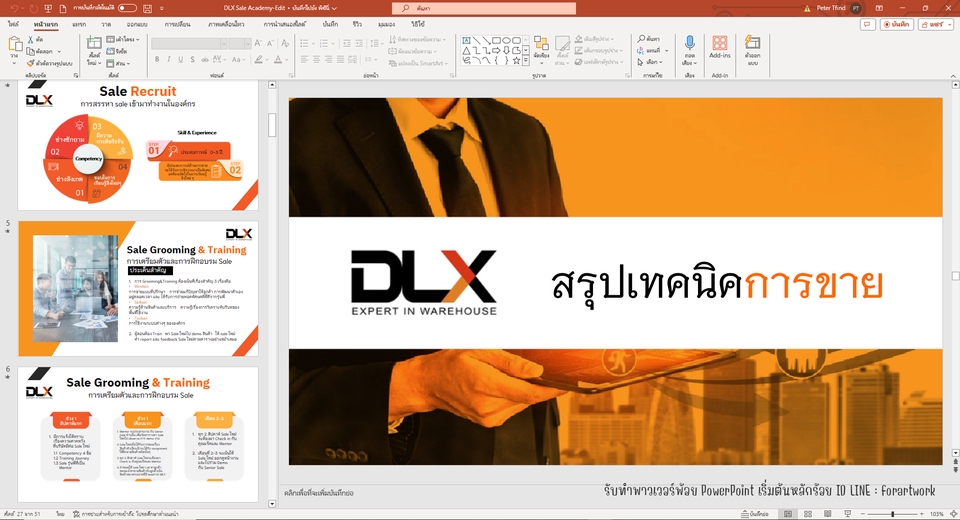Click the New file icon in quick access toolbar
Viewport: 960px width, 520px height.
tap(62, 8)
